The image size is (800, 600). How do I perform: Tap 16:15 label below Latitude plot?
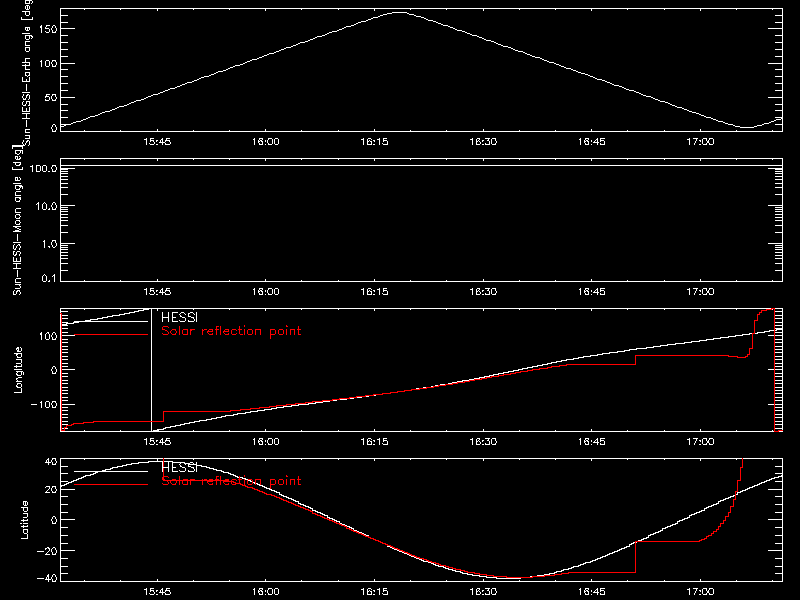374,592
